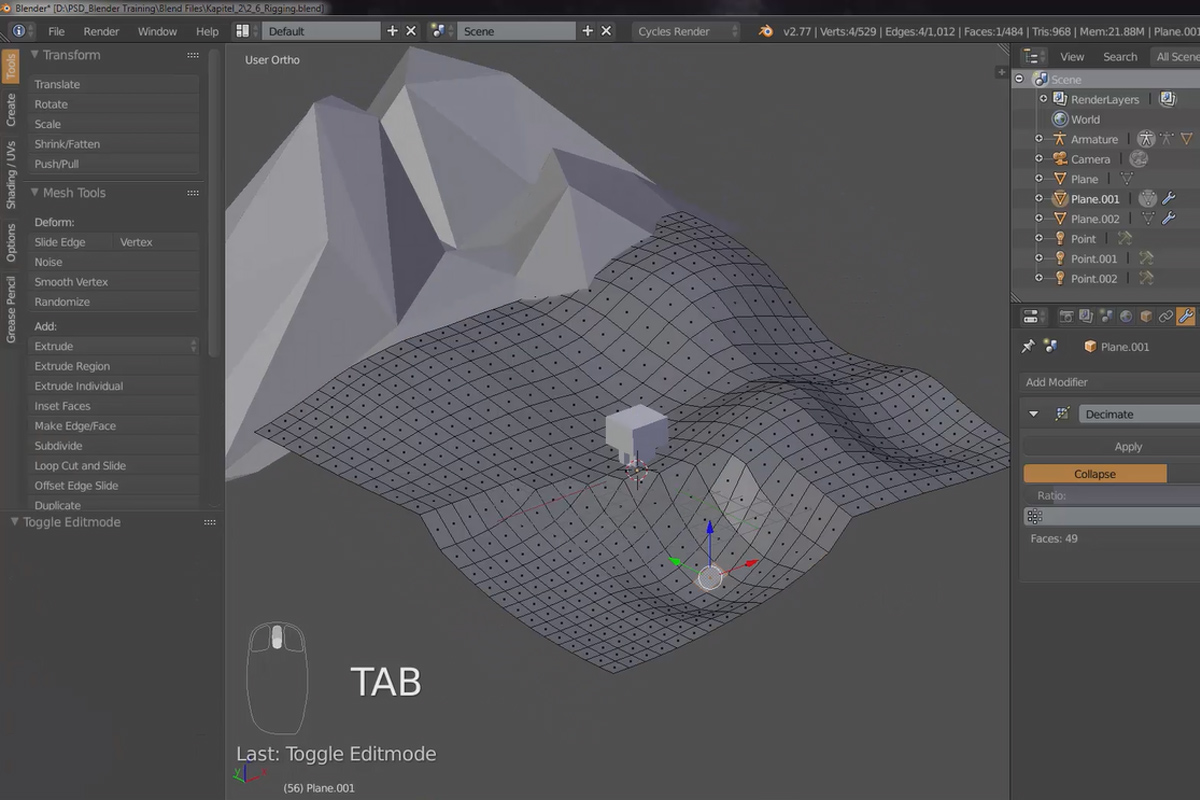Collapse the Scene tree in outliner

point(1020,79)
